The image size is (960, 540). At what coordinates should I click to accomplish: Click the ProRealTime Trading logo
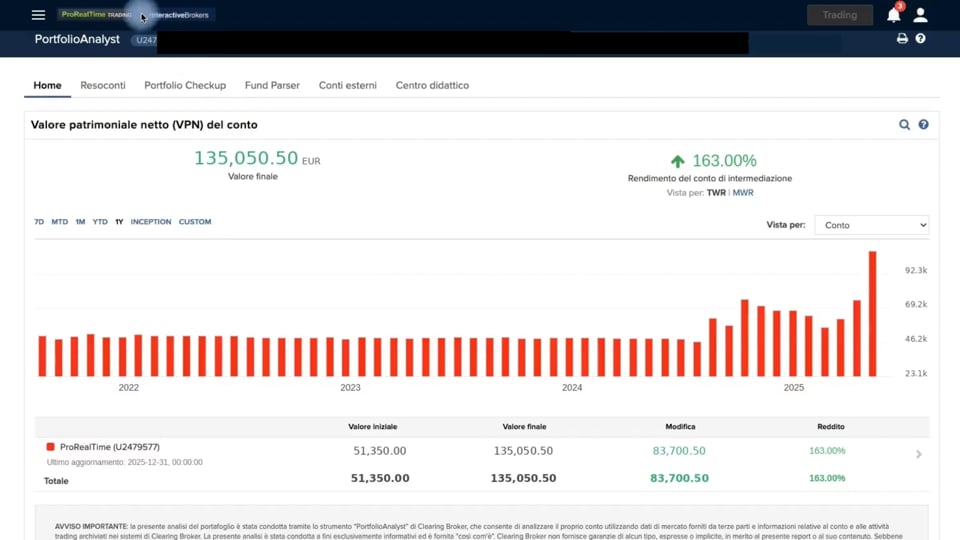(x=96, y=15)
